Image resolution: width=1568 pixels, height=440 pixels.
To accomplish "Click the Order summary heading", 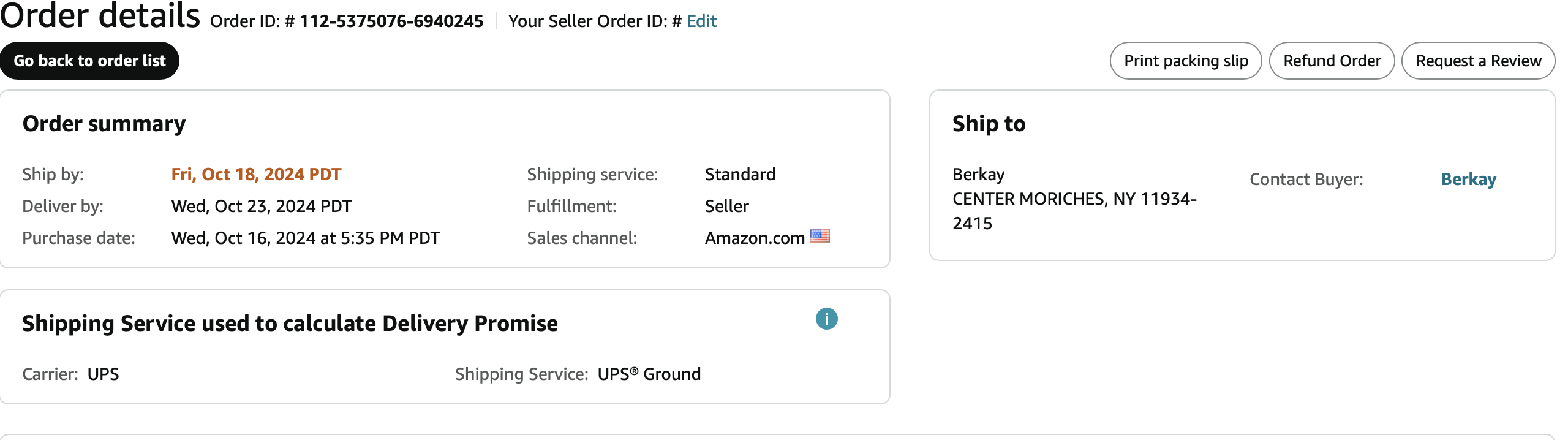I will [104, 124].
